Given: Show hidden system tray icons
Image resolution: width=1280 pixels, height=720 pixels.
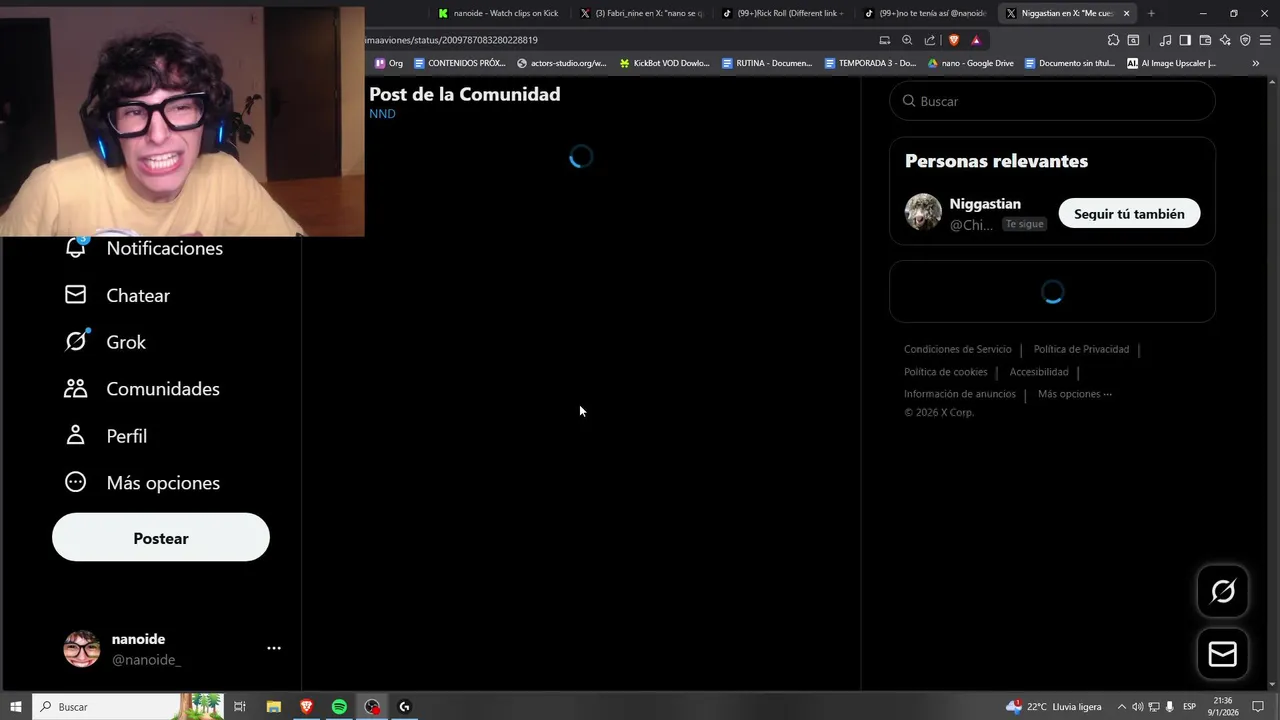Looking at the screenshot, I should (x=1121, y=707).
